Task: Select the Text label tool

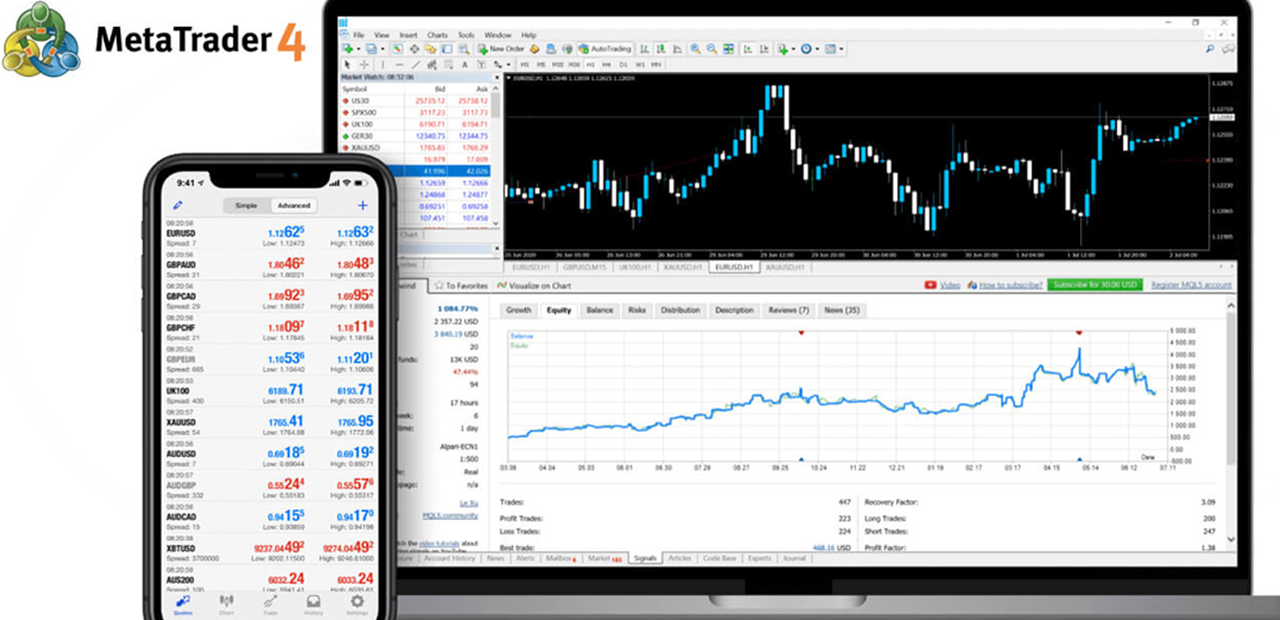Action: click(x=481, y=63)
